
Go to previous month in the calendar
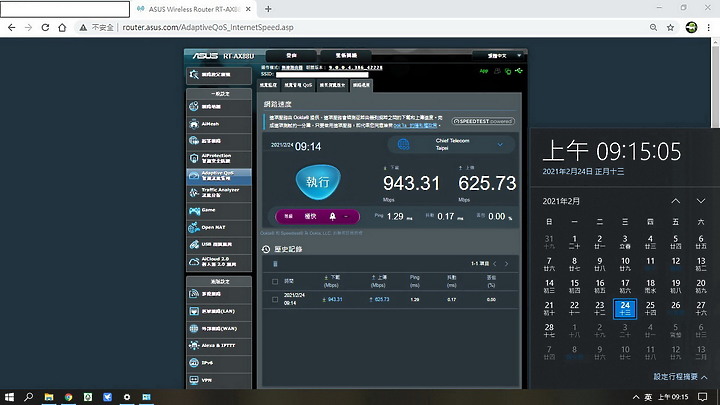tap(675, 201)
